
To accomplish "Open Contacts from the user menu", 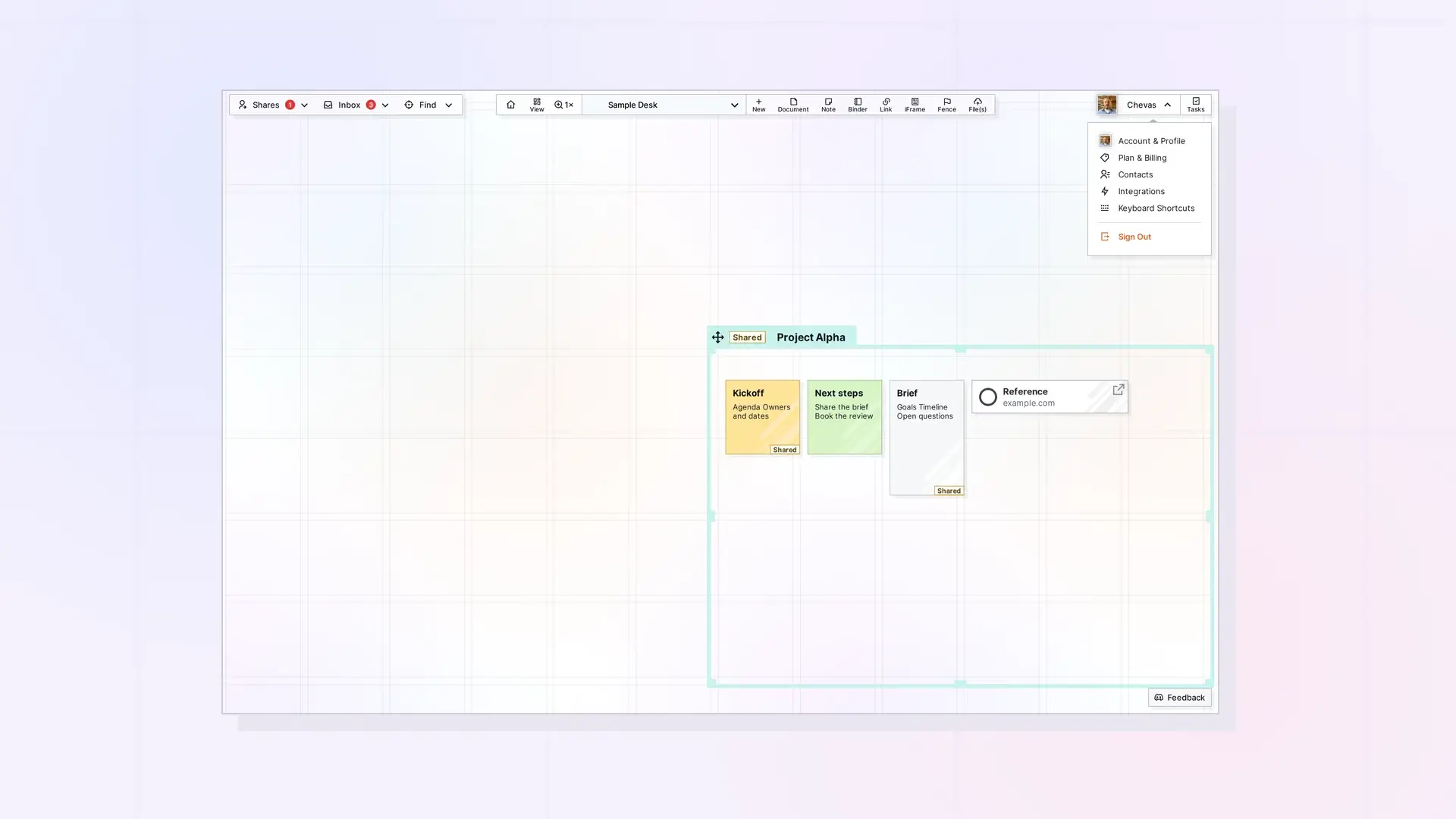I will 1149,174.
